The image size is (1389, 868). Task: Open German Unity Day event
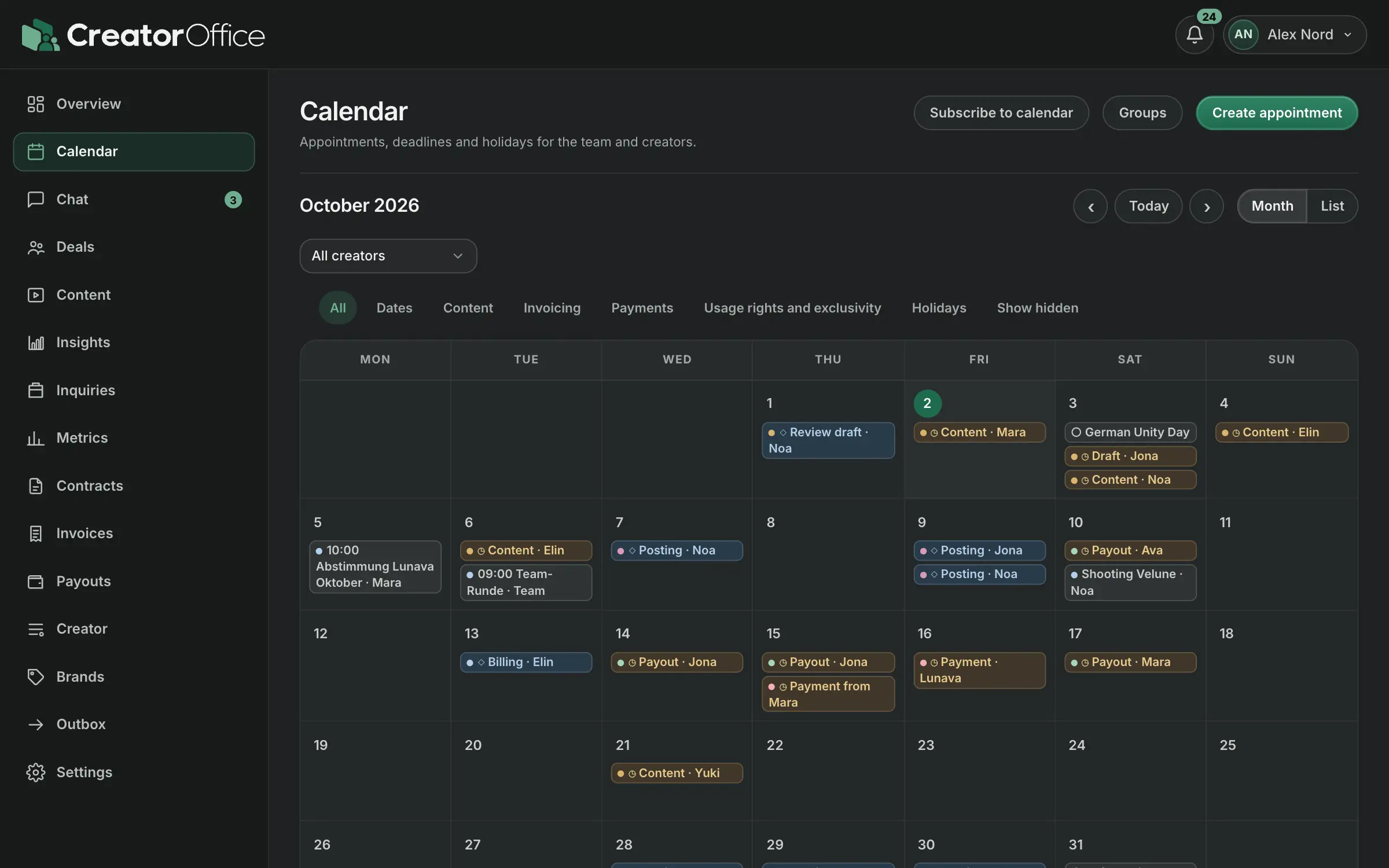tap(1130, 432)
